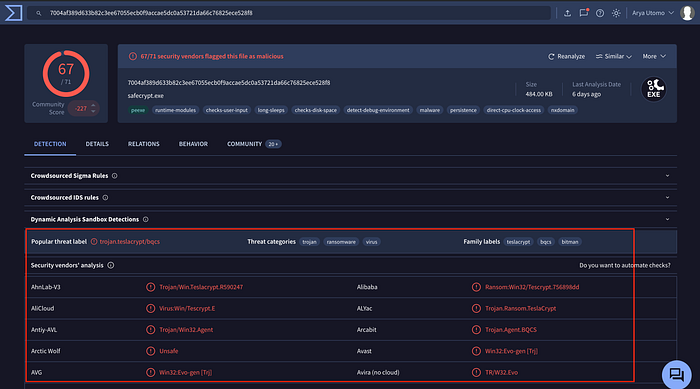Click the direct-cpu-clock-access tag

click(x=514, y=110)
